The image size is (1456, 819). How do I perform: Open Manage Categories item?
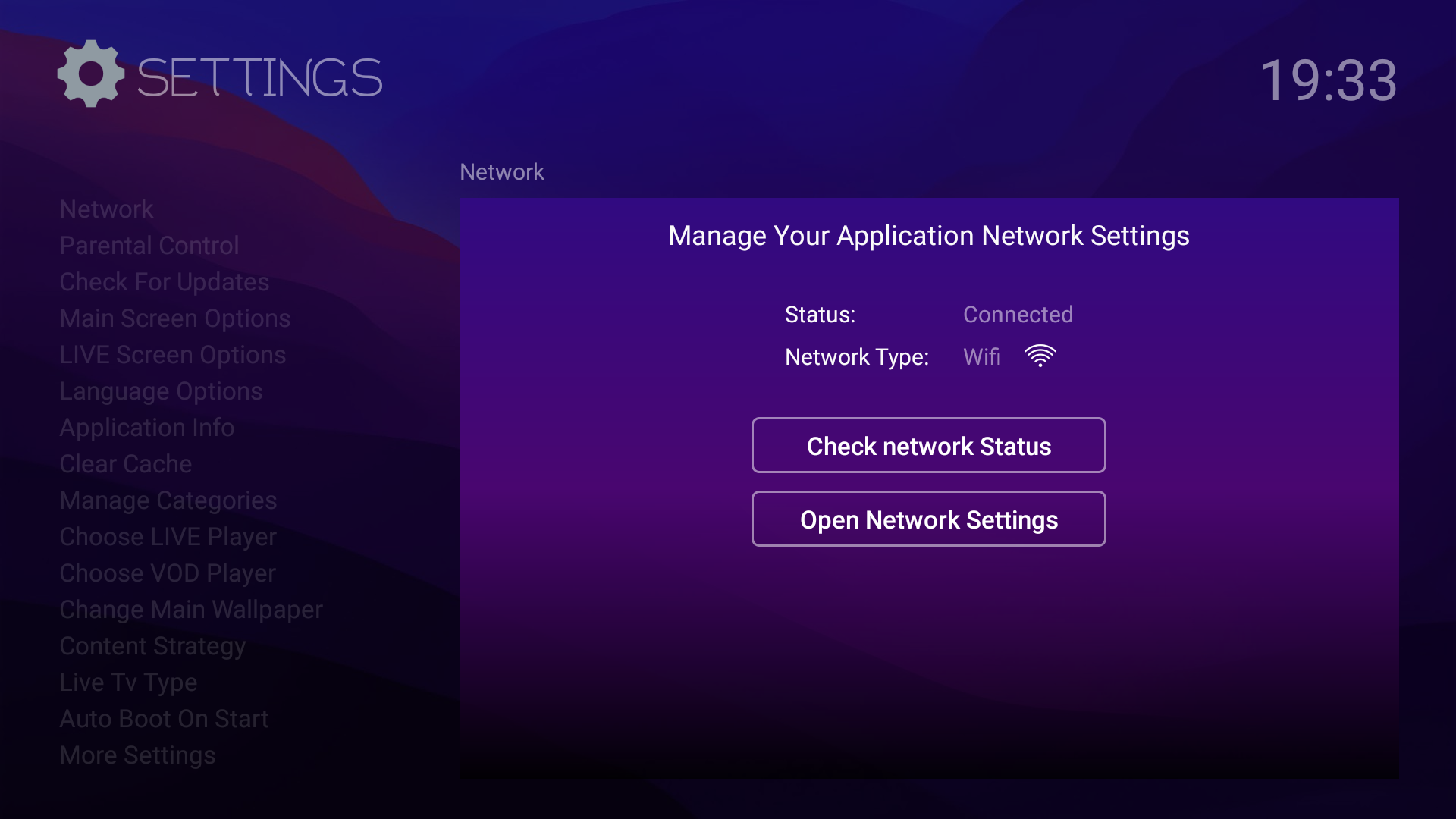click(168, 500)
